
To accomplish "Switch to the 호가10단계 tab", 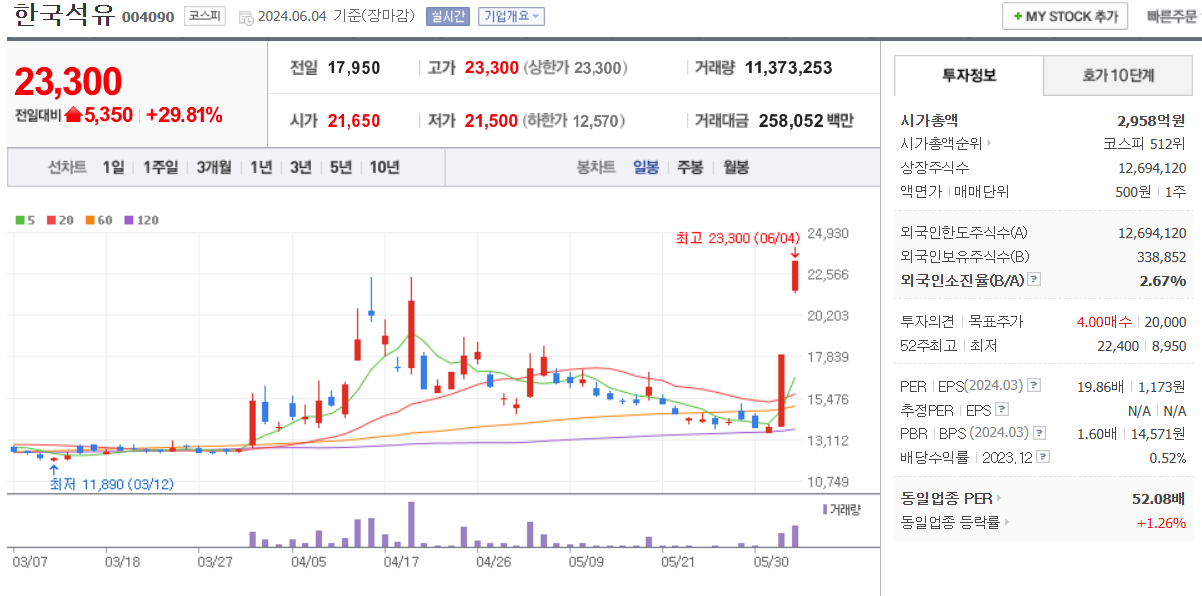I will click(x=1117, y=75).
